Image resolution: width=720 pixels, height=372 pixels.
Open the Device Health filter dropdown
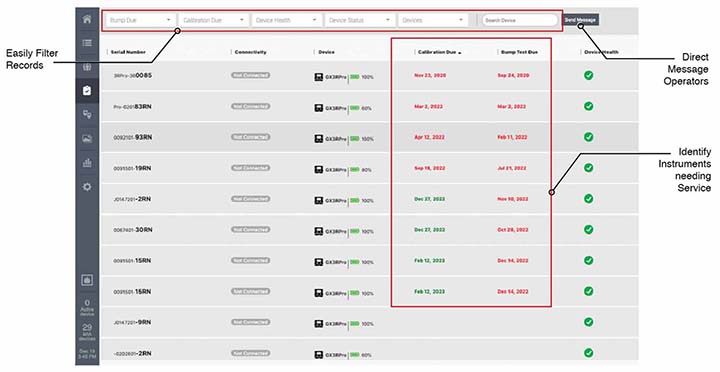click(x=287, y=20)
